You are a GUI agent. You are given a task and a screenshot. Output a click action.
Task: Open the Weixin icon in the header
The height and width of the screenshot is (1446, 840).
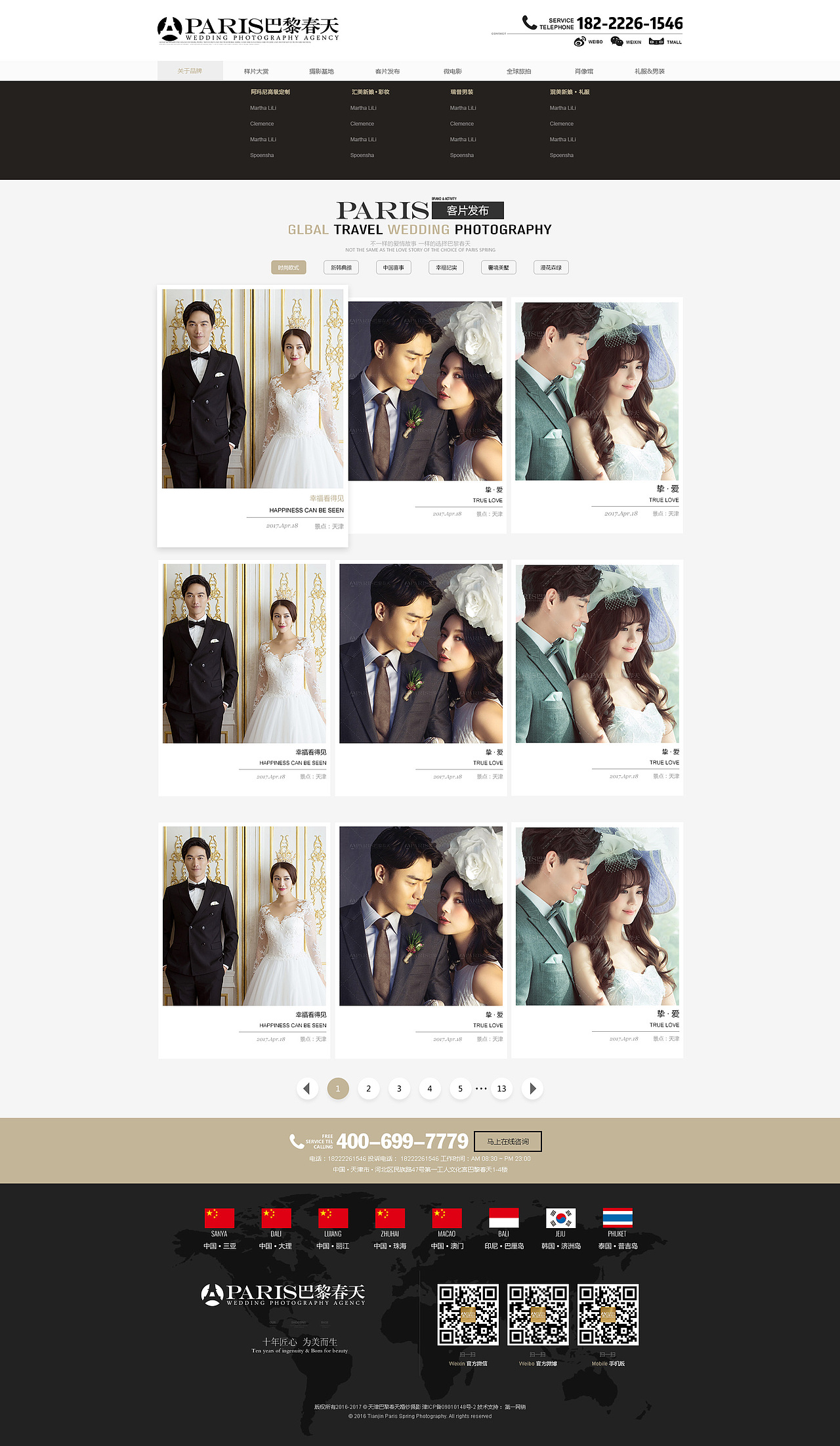click(617, 41)
